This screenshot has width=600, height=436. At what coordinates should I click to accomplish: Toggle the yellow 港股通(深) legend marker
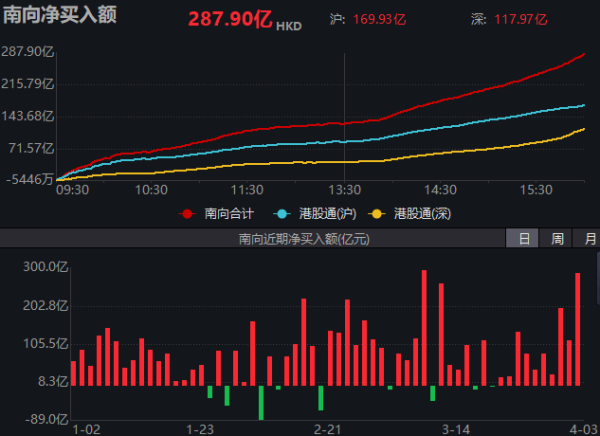point(377,213)
